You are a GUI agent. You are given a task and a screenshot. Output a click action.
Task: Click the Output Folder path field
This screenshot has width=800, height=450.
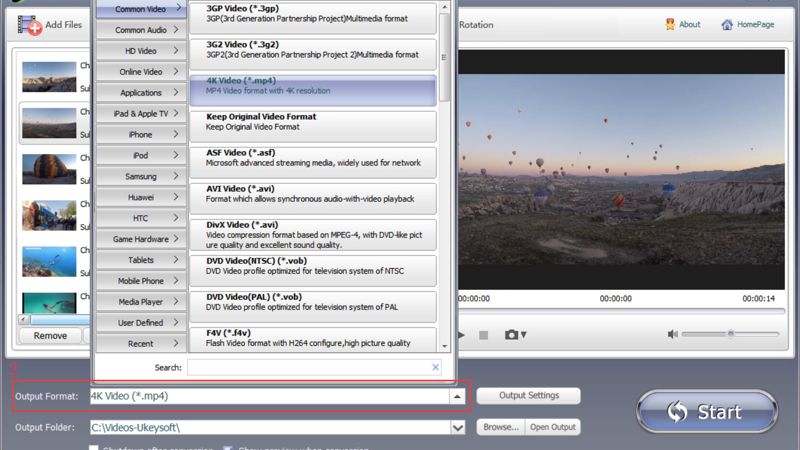tap(270, 427)
